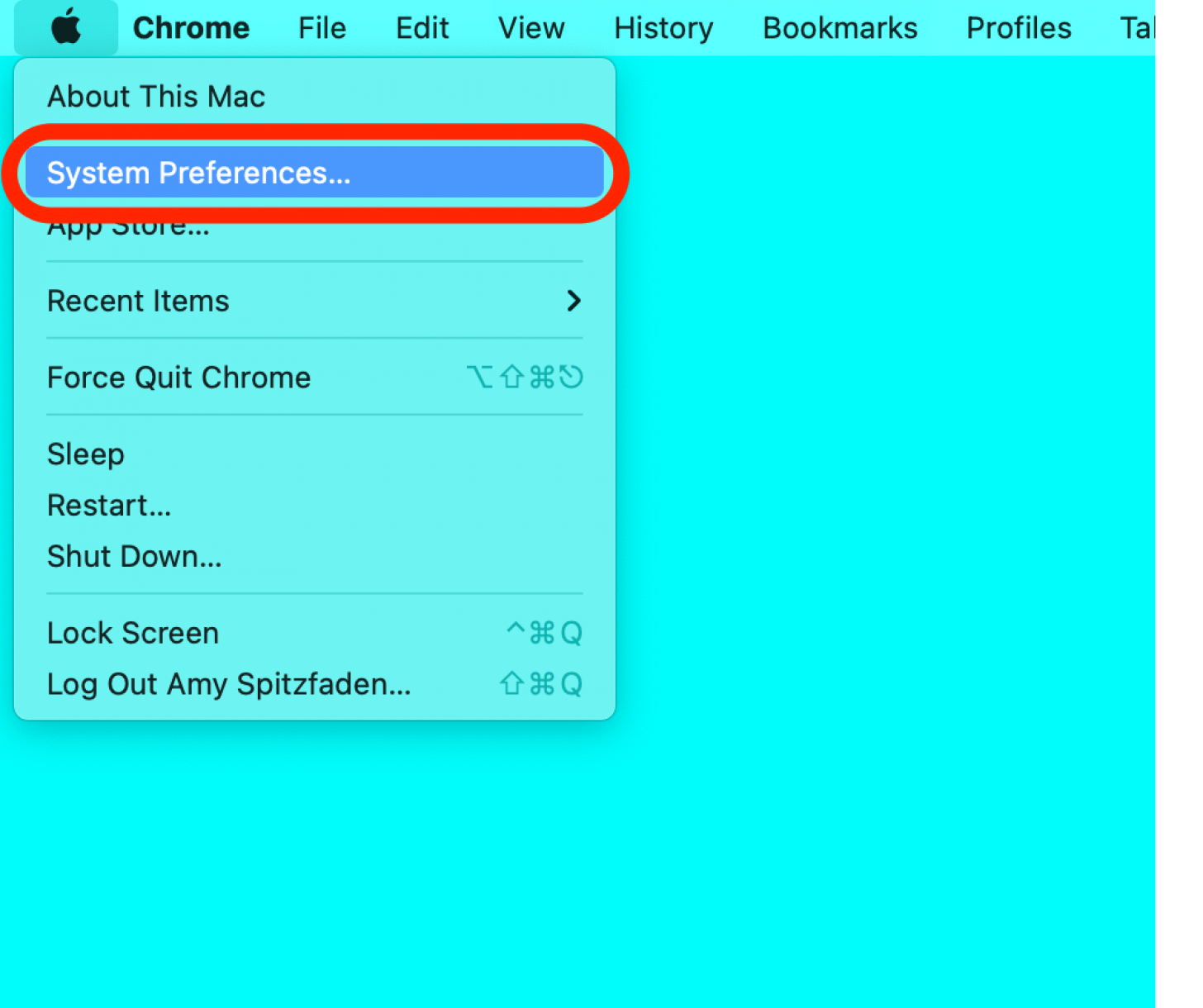Open the Profiles menu
The width and height of the screenshot is (1203, 1008).
point(1018,27)
